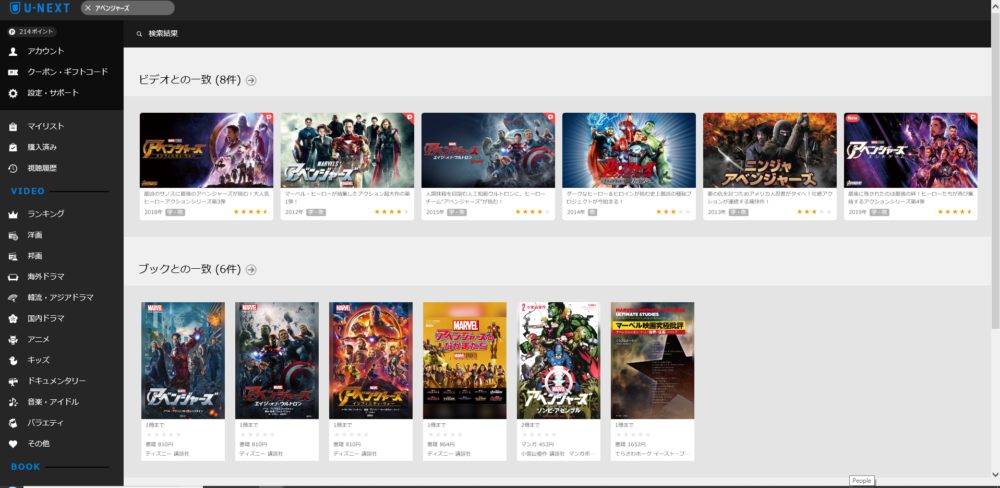
Task: Click the 書籍 864円 price text
Action: pyautogui.click(x=441, y=444)
